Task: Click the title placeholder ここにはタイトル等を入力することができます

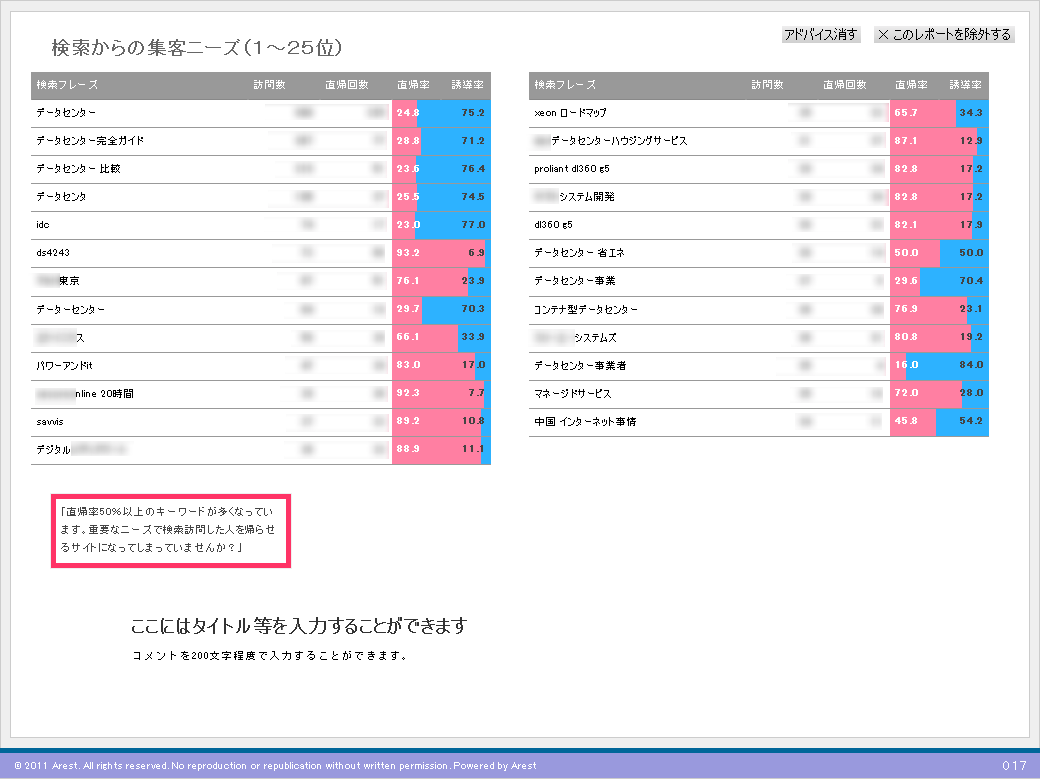Action: (x=299, y=627)
